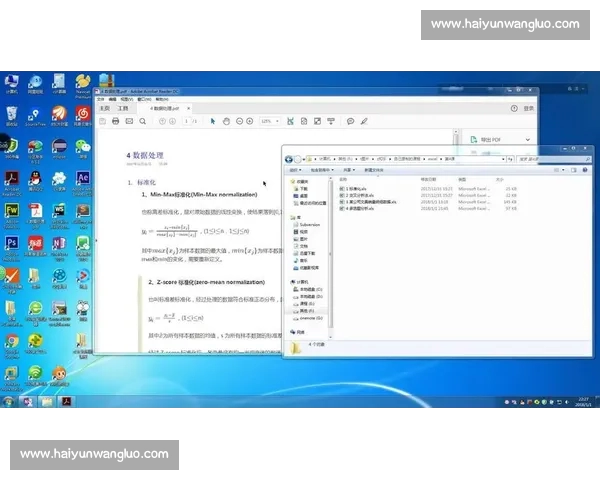Click the Explorer back navigation arrow

pyautogui.click(x=288, y=159)
